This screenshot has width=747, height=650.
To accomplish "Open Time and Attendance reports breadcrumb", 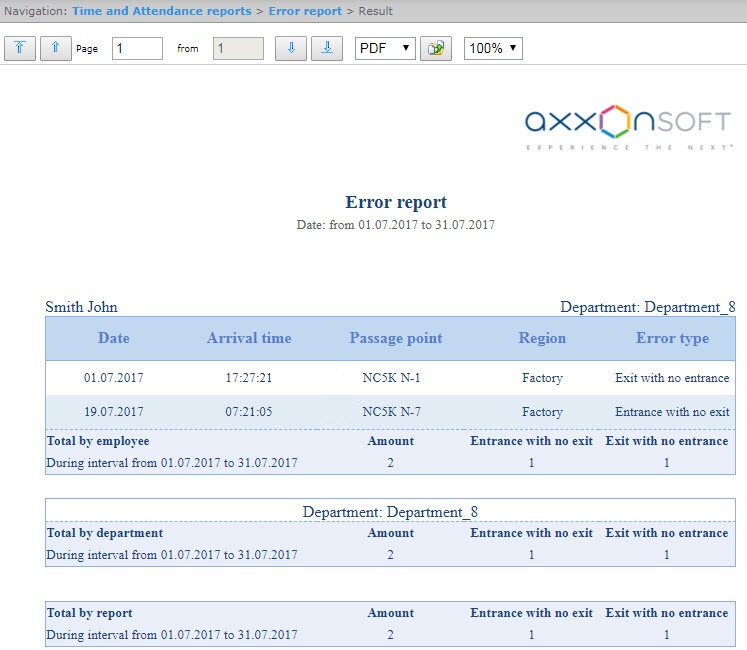I will [x=162, y=11].
